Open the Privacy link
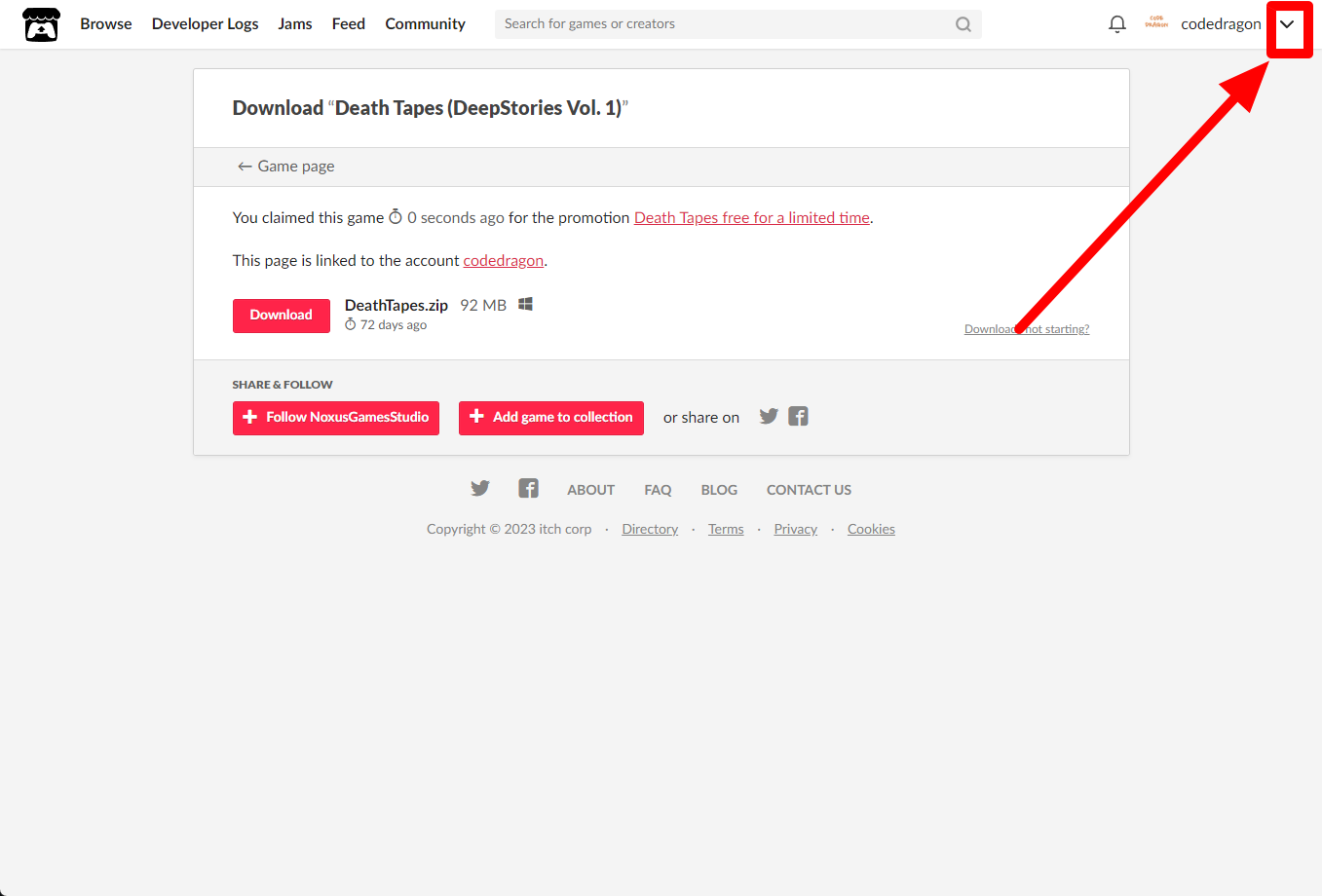 (x=796, y=529)
